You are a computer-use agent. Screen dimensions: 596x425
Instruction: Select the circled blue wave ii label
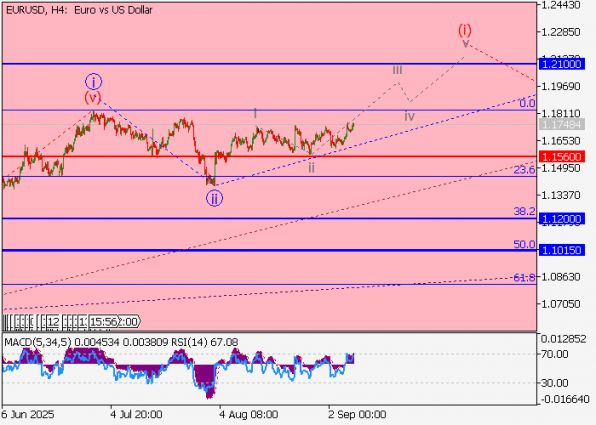pyautogui.click(x=214, y=198)
